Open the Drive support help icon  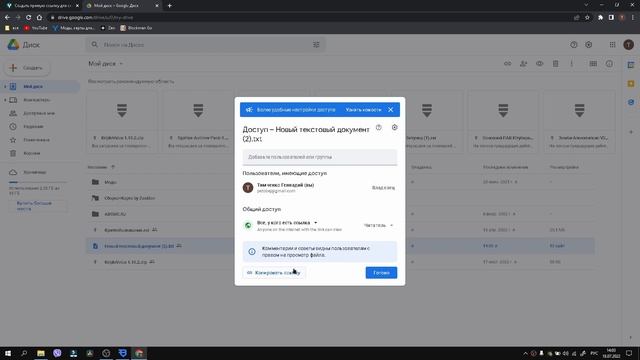[574, 45]
